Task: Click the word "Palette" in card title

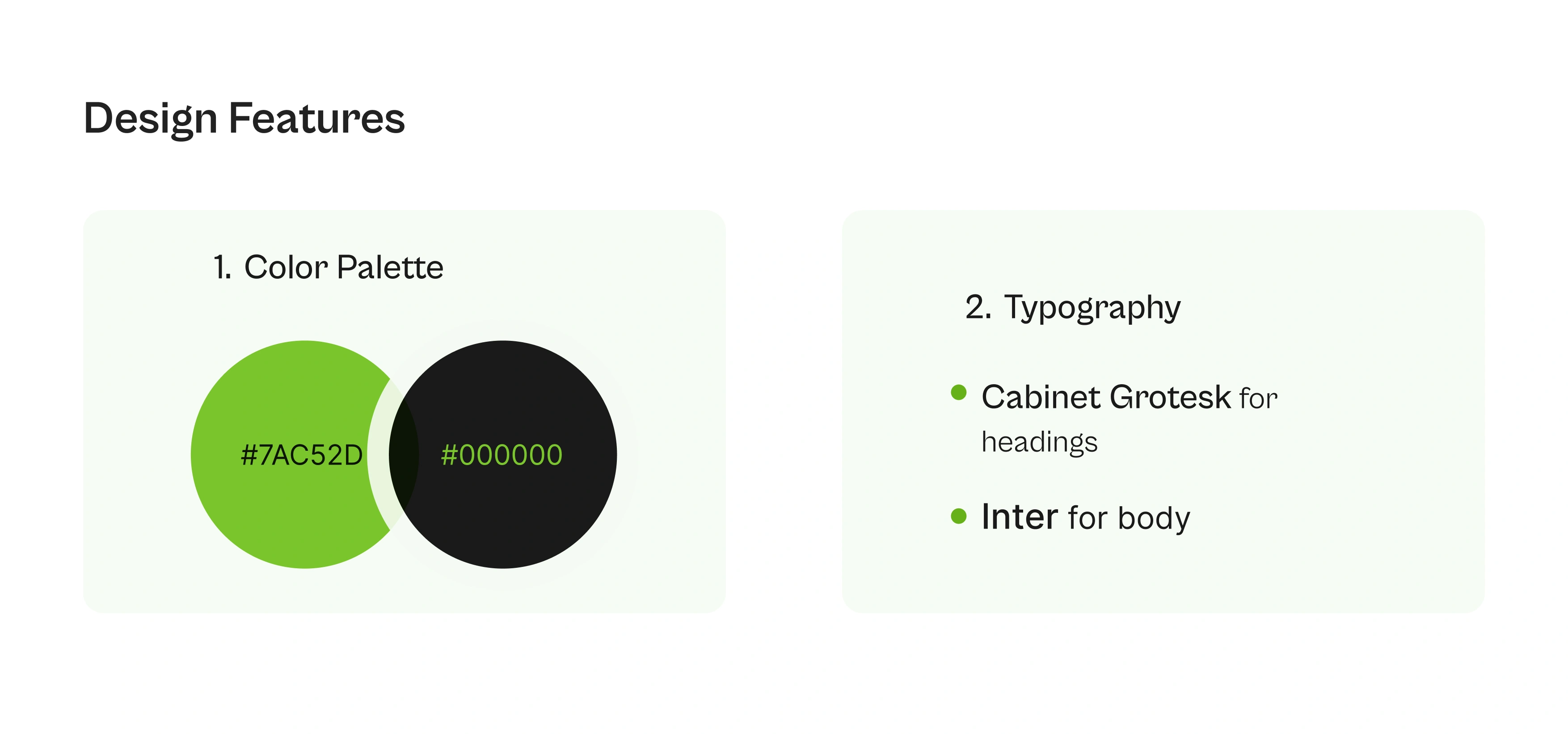Action: (x=390, y=267)
